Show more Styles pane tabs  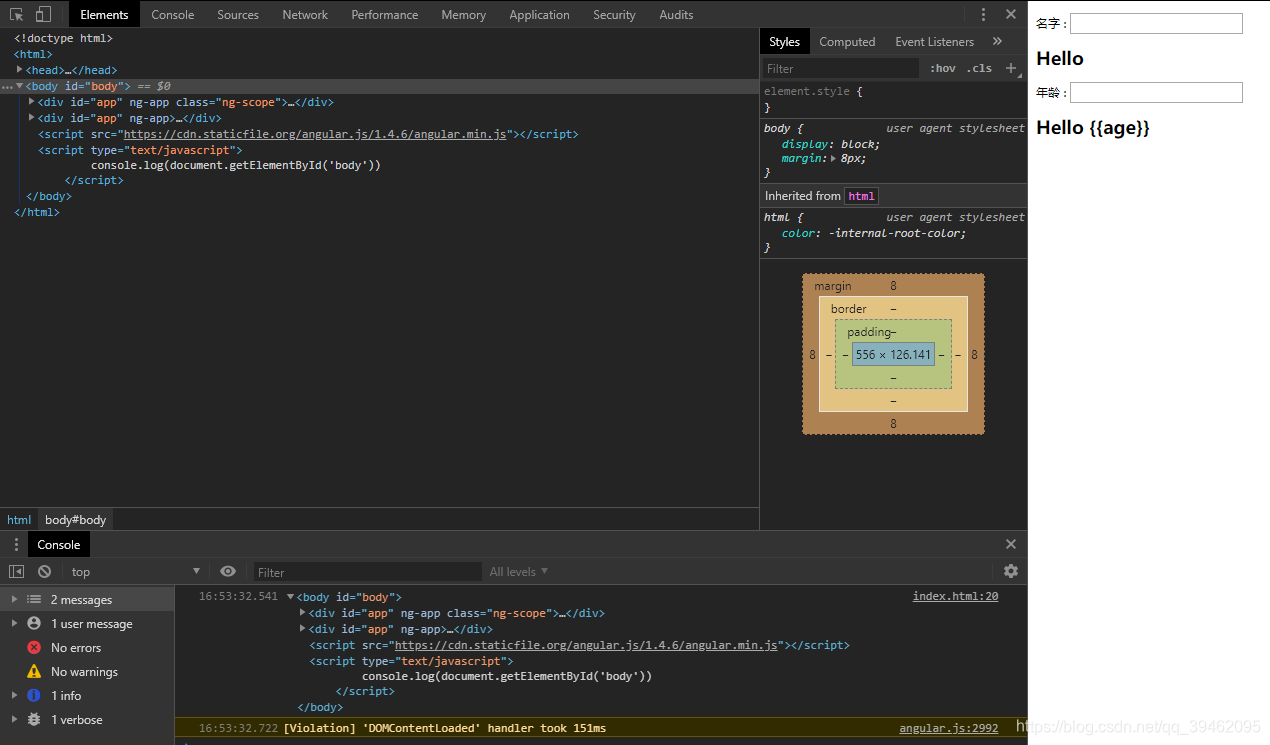997,41
